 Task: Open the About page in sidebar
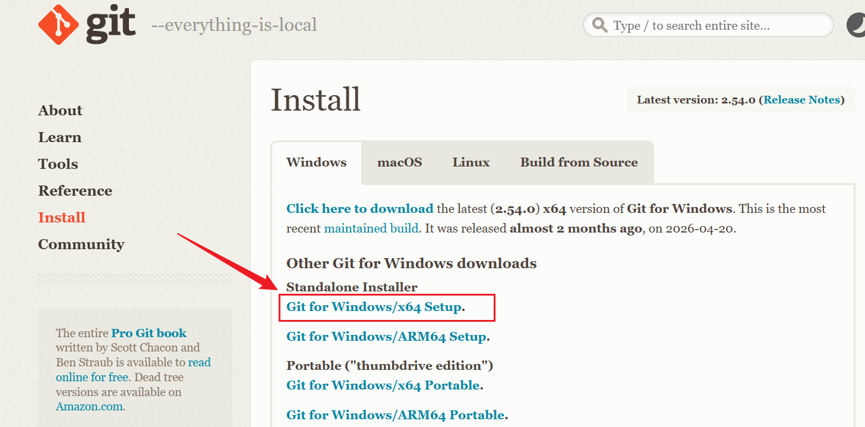pyautogui.click(x=60, y=110)
